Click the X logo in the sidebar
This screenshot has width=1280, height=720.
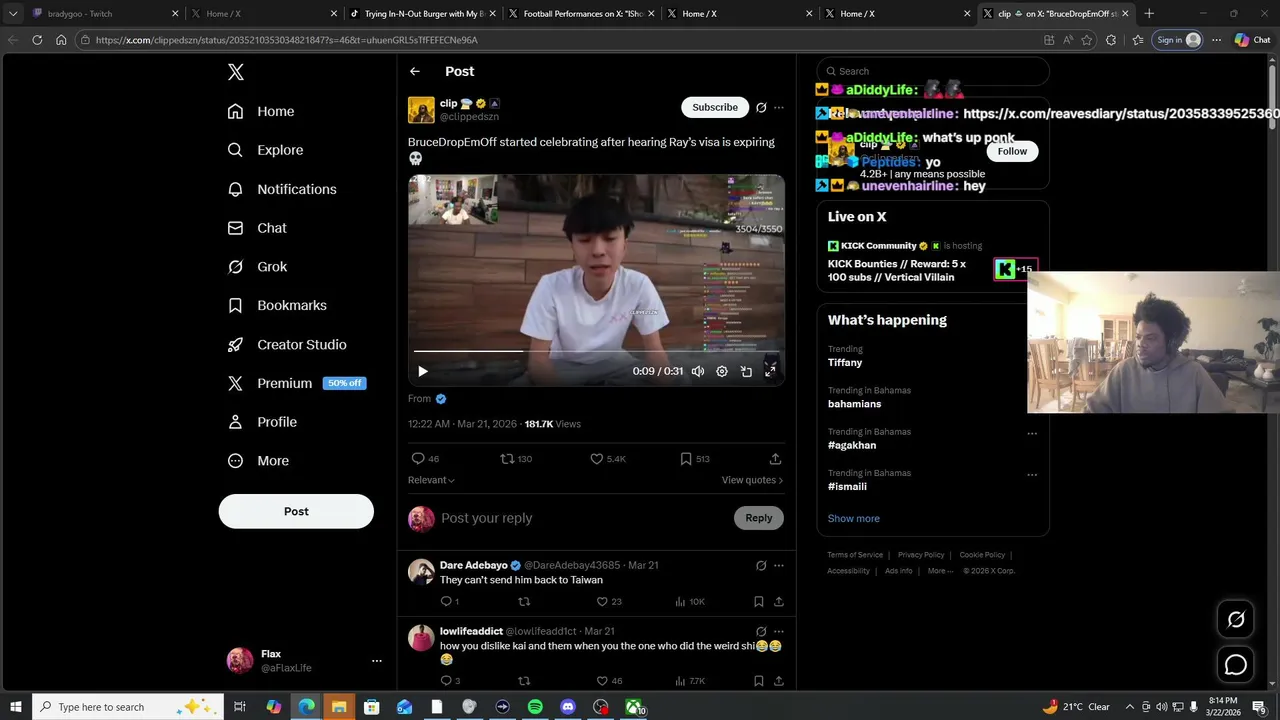[x=236, y=72]
